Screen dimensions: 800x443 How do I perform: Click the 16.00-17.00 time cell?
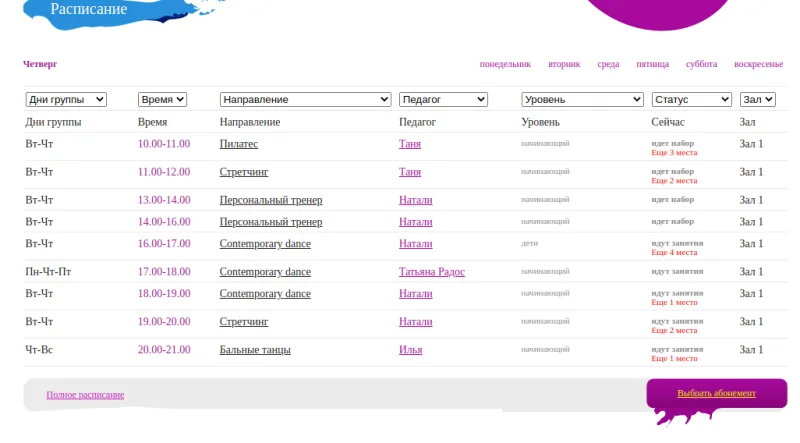(164, 244)
